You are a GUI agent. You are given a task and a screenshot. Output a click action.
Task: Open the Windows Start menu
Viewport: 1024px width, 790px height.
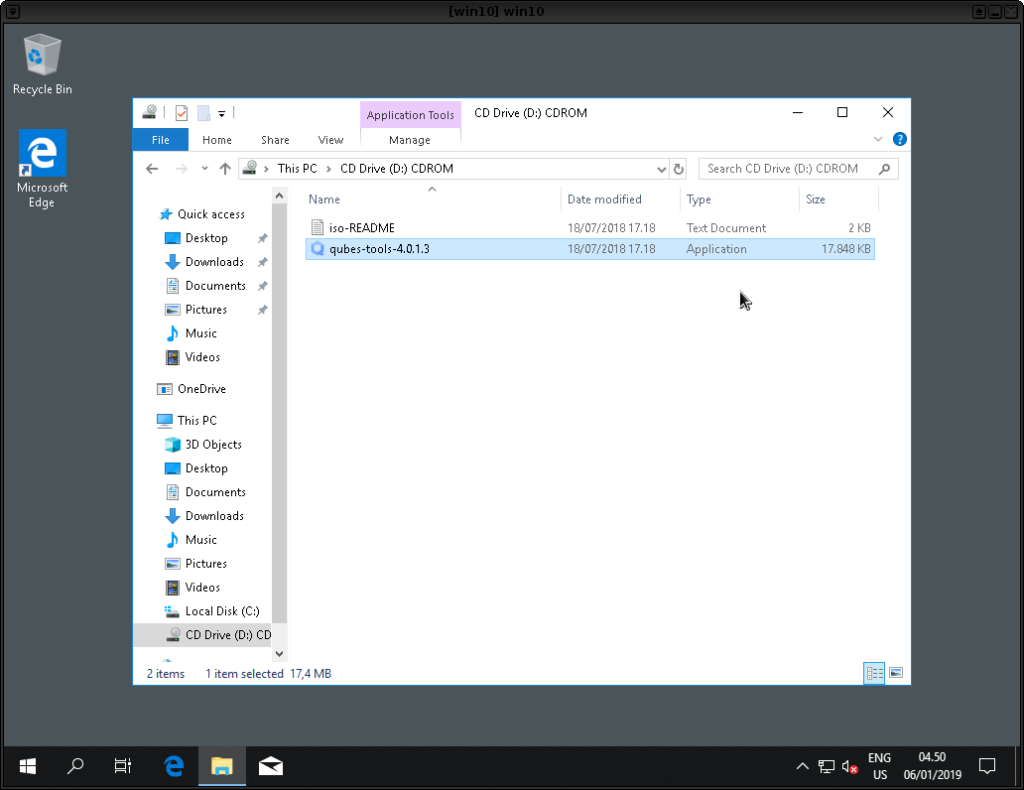[x=27, y=766]
